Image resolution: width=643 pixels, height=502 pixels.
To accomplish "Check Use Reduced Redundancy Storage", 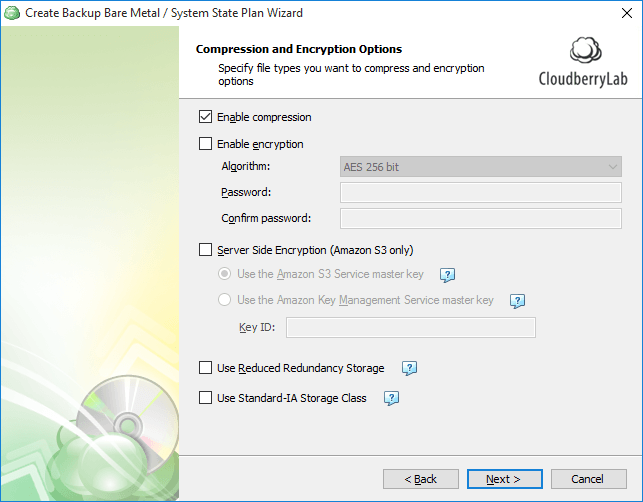I will point(205,368).
